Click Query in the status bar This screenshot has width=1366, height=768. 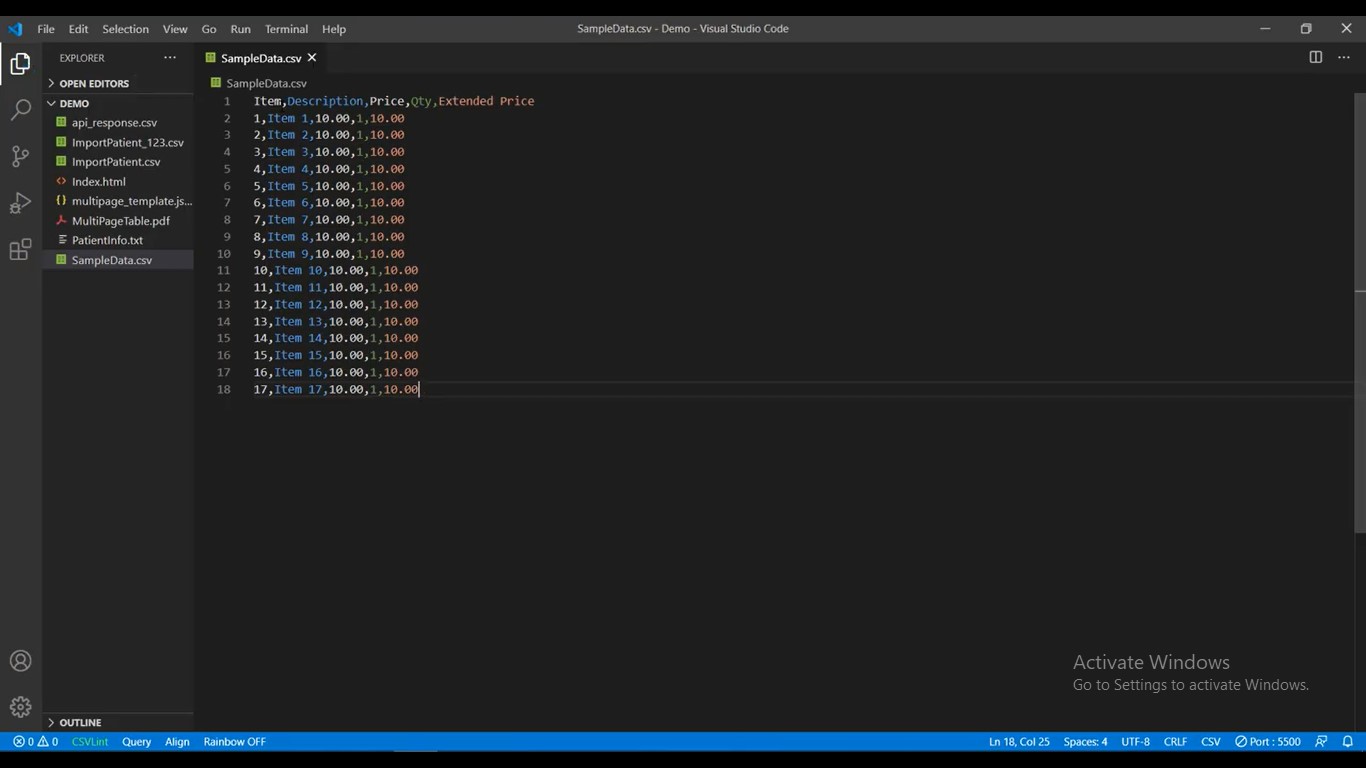pyautogui.click(x=136, y=742)
